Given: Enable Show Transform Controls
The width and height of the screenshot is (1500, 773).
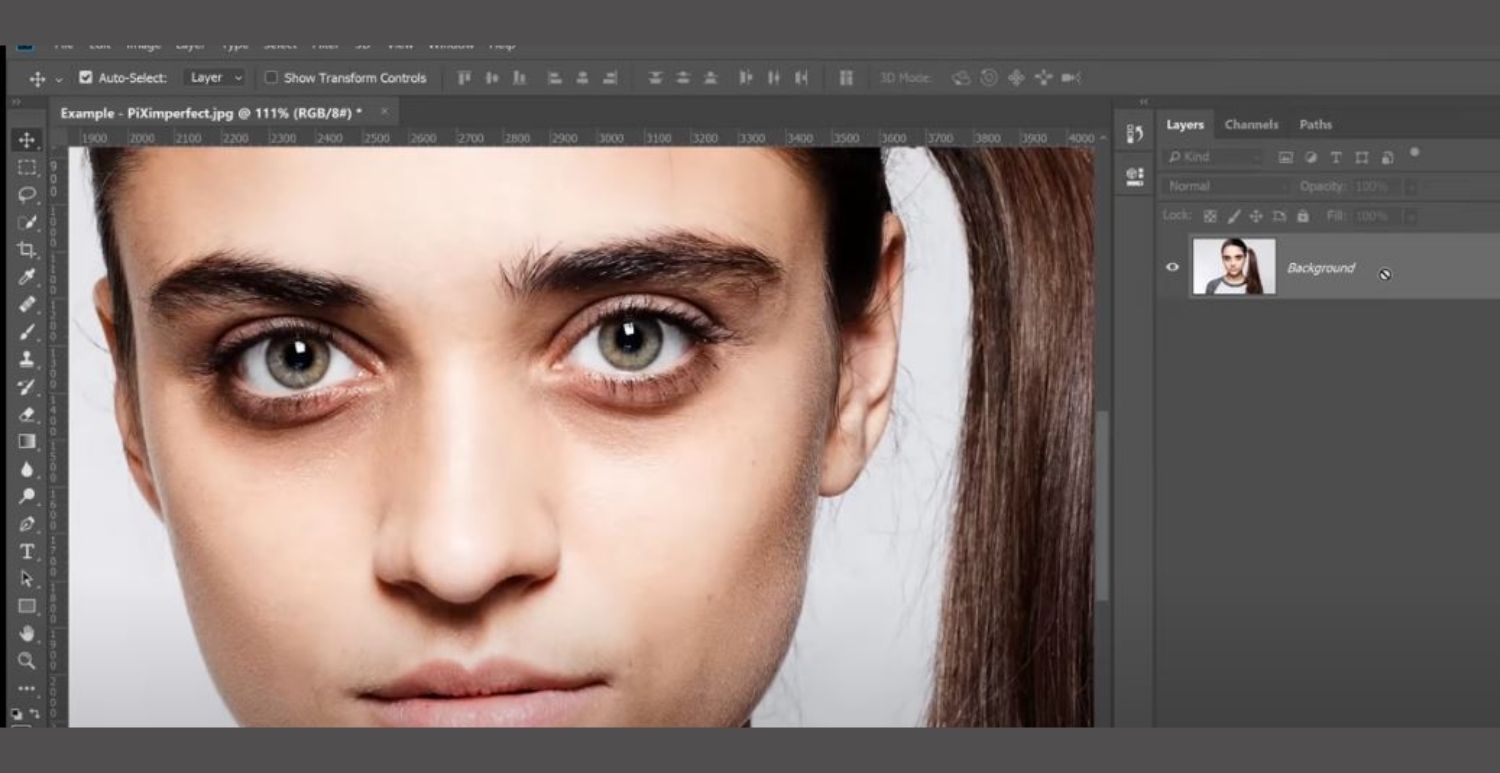Looking at the screenshot, I should [272, 78].
